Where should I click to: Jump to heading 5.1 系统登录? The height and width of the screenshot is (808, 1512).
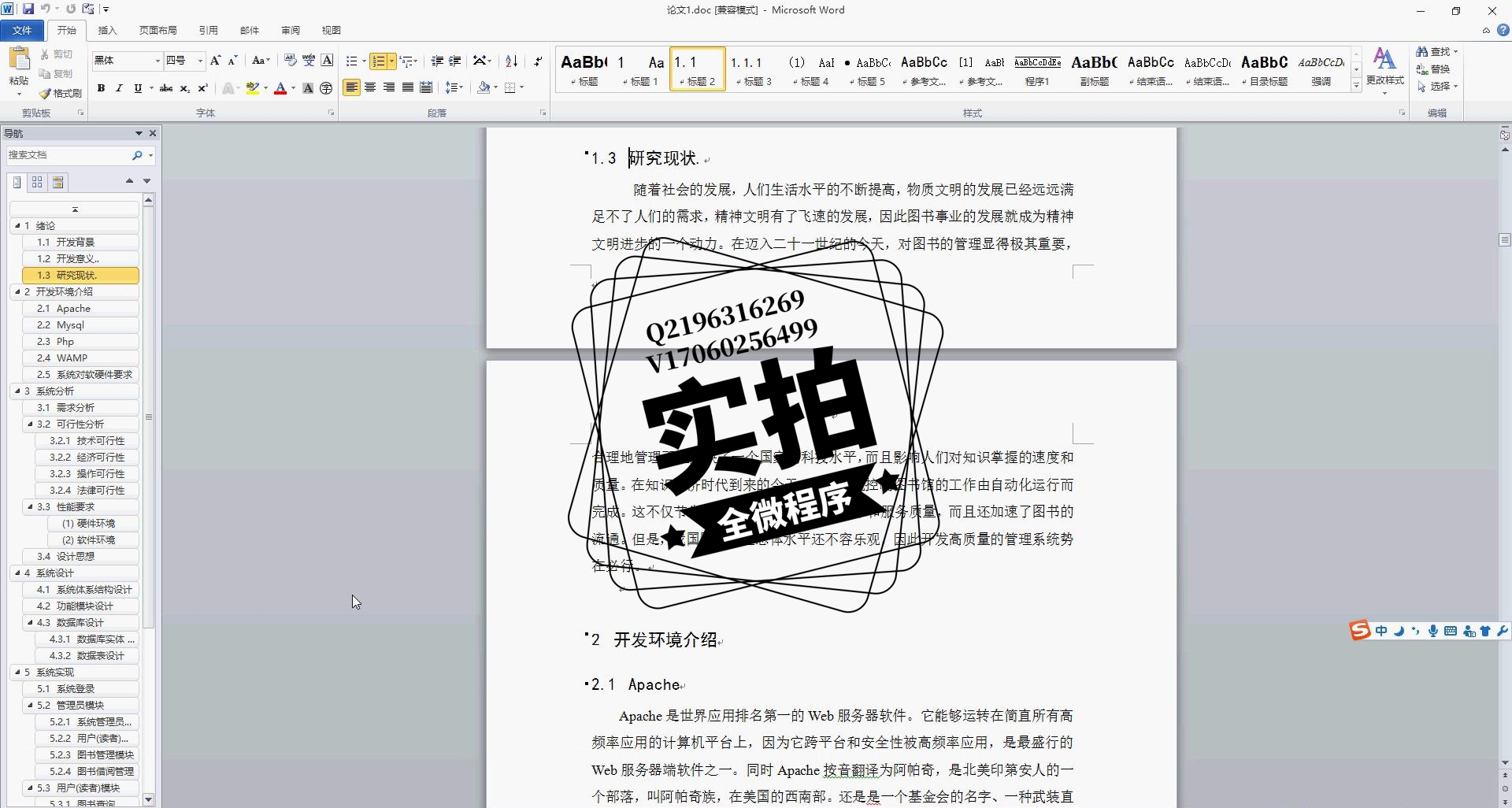81,688
